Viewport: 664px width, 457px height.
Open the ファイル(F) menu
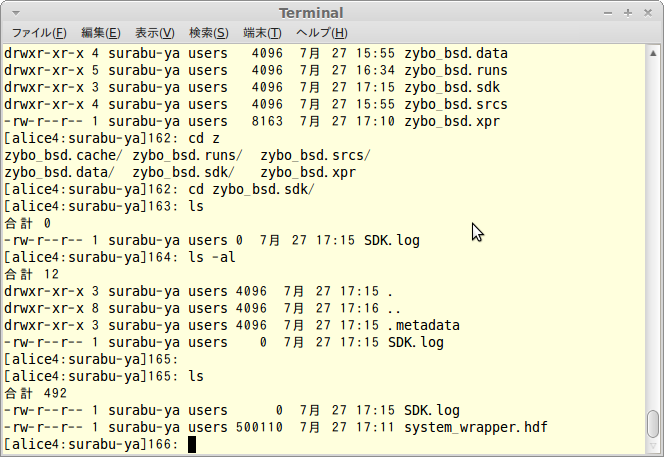point(39,33)
